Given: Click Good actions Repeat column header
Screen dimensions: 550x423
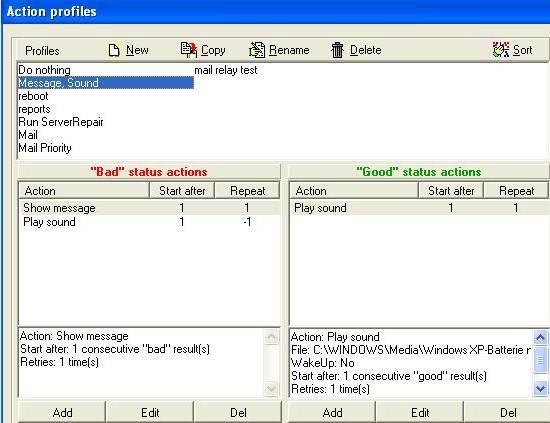Looking at the screenshot, I should [x=516, y=191].
